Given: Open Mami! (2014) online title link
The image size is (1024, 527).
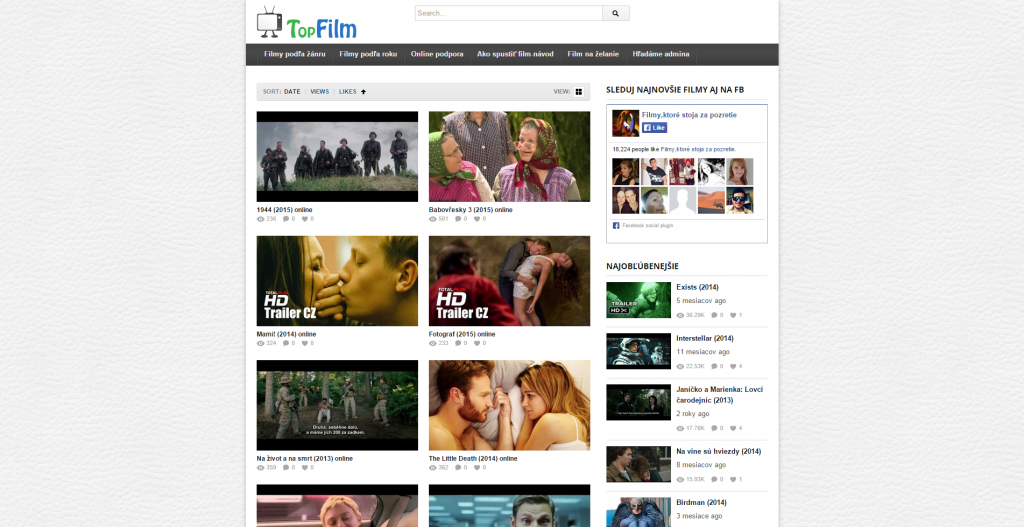Looking at the screenshot, I should coord(286,334).
